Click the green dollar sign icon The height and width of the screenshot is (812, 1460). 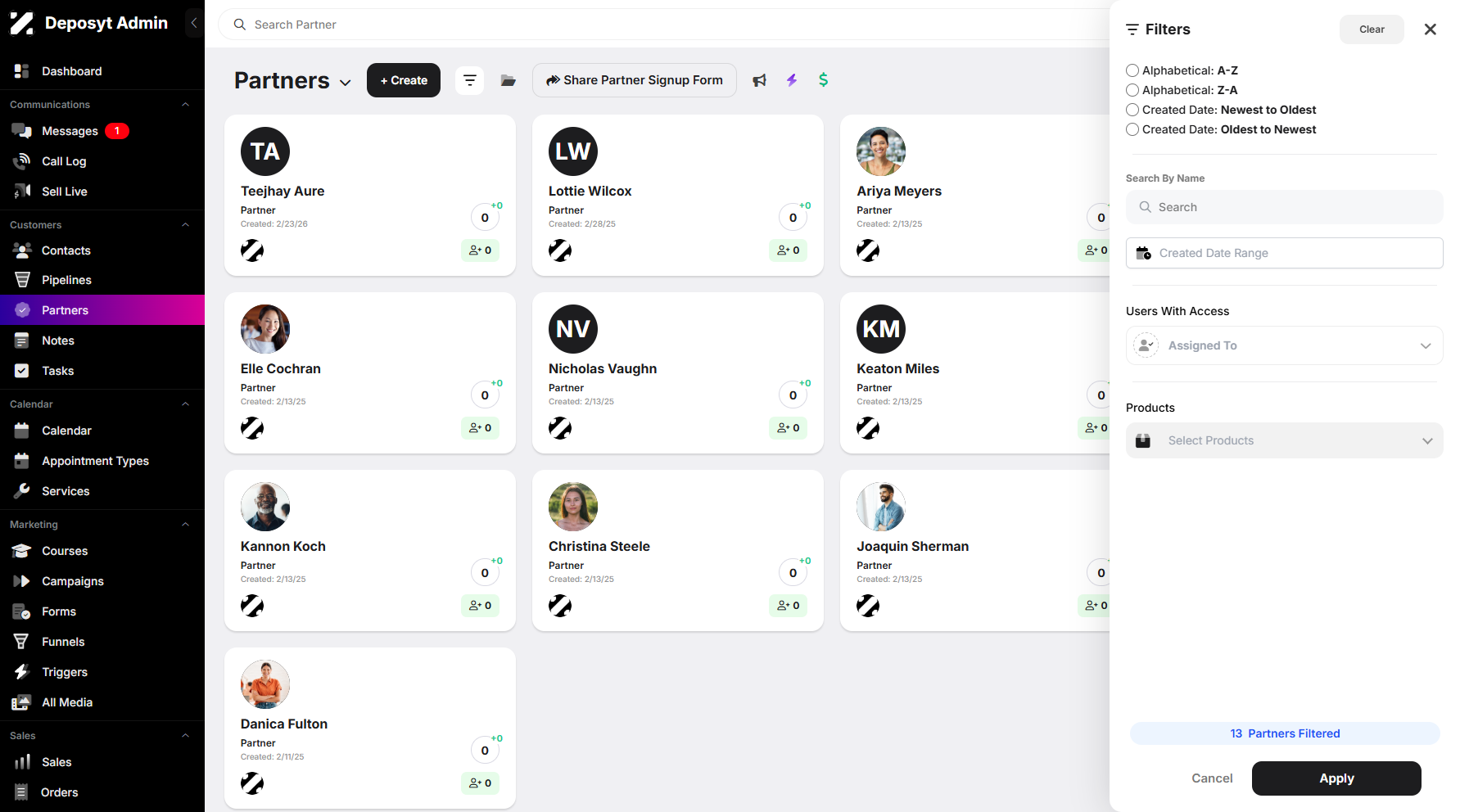coord(824,79)
